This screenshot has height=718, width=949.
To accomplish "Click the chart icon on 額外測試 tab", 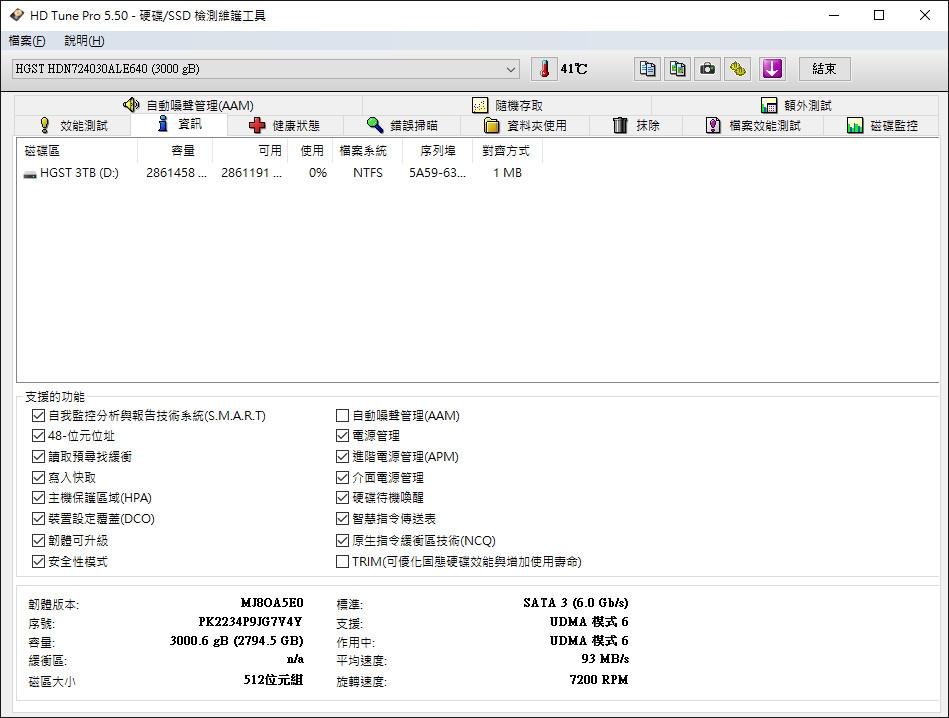I will (x=769, y=105).
